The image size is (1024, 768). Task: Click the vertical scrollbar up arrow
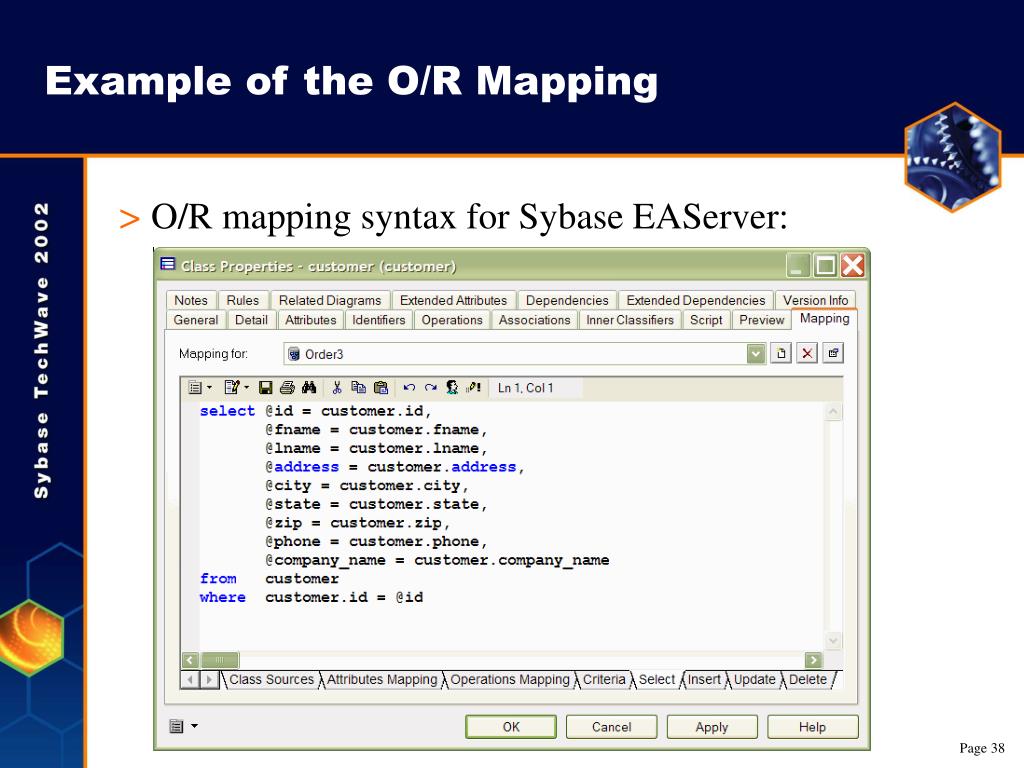point(833,411)
